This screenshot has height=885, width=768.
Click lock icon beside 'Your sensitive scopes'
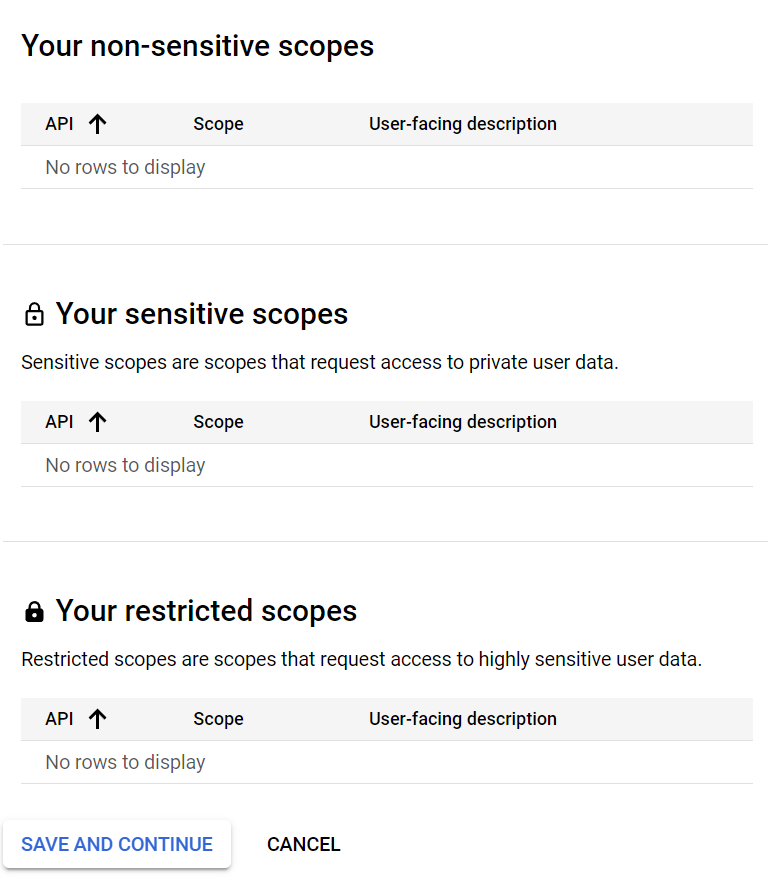click(34, 315)
